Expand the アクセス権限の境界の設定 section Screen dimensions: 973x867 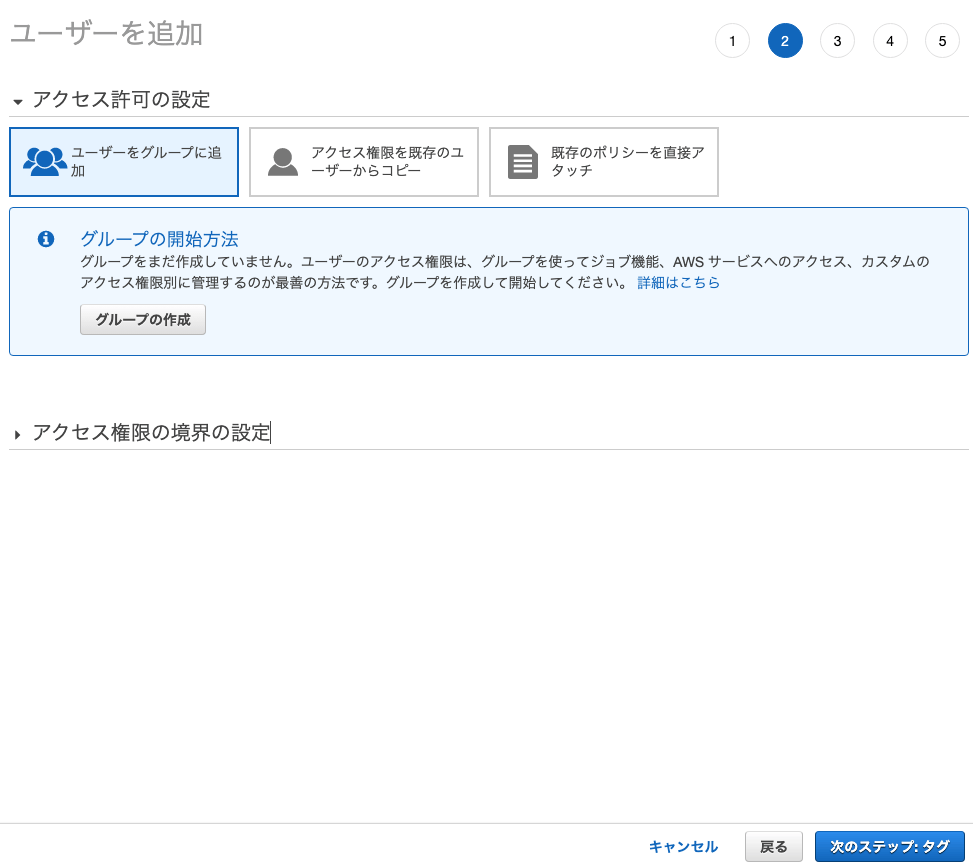pyautogui.click(x=150, y=434)
